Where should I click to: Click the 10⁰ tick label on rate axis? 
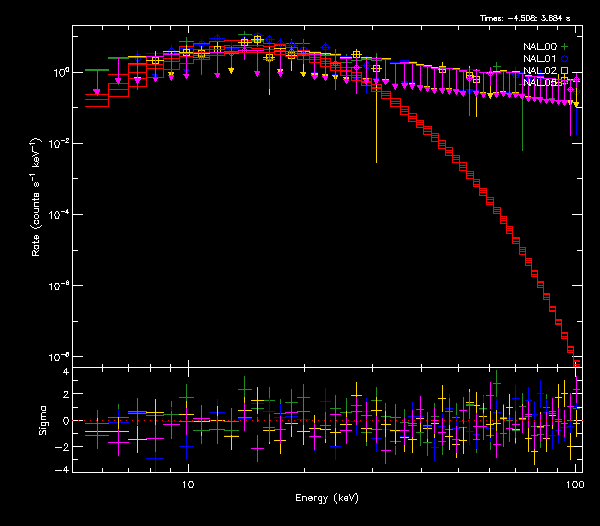59,73
